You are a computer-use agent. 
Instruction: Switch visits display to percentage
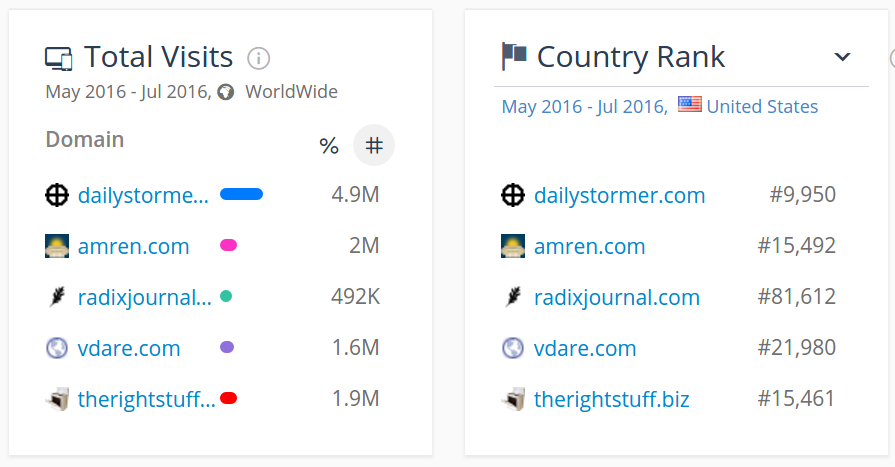[329, 147]
